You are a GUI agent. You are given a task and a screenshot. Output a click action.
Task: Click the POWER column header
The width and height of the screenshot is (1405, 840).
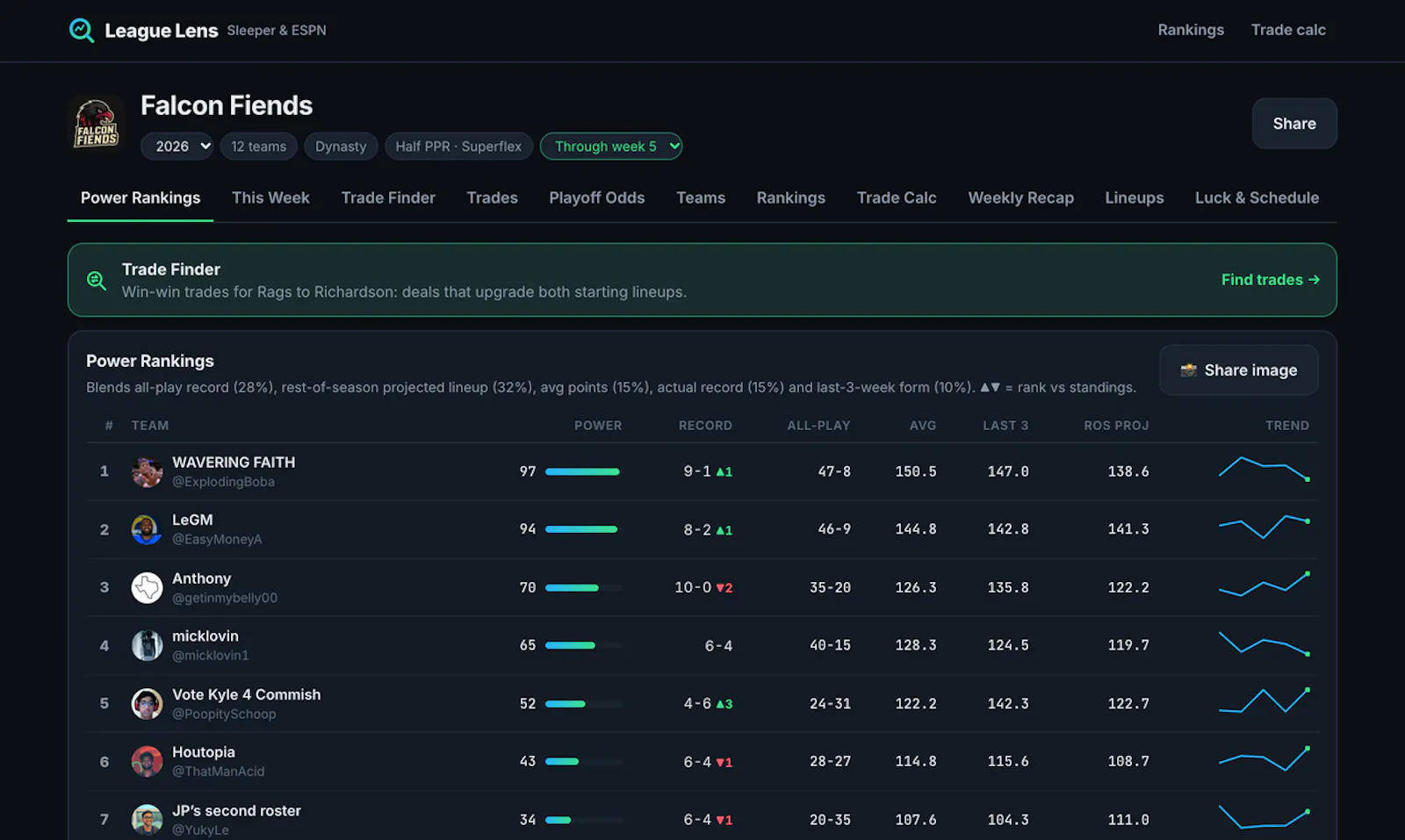coord(598,426)
